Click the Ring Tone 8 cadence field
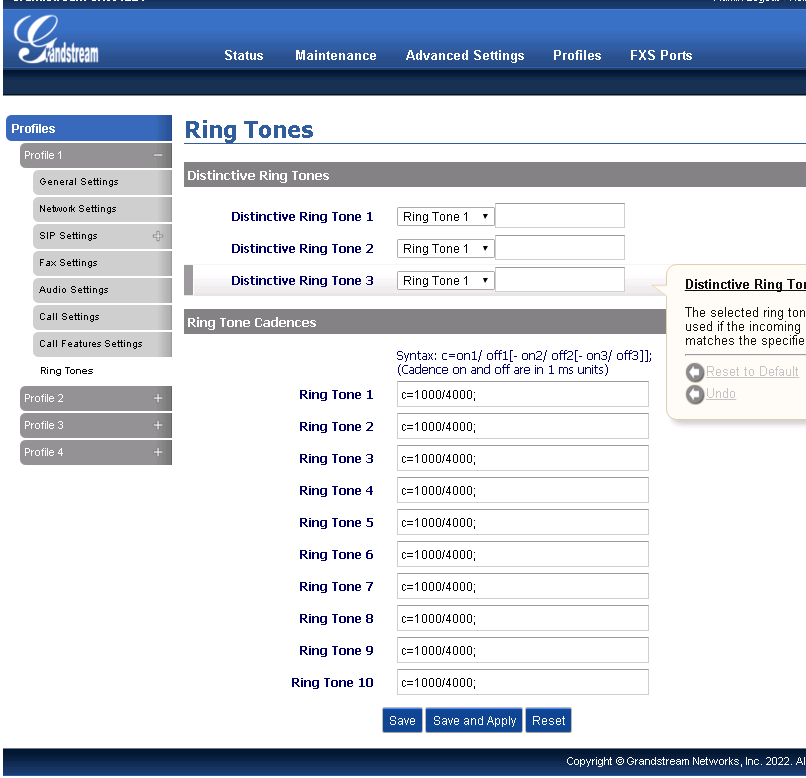806x778 pixels. coord(523,619)
